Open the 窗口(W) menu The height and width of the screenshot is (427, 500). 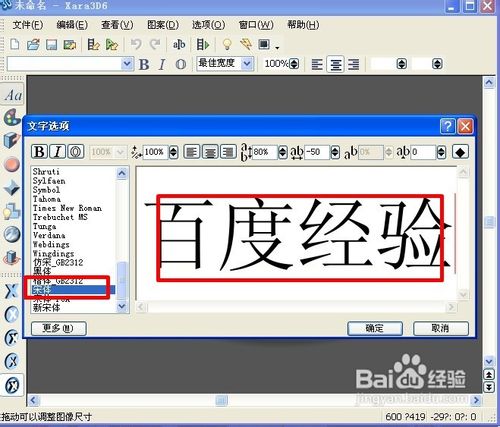pos(256,25)
